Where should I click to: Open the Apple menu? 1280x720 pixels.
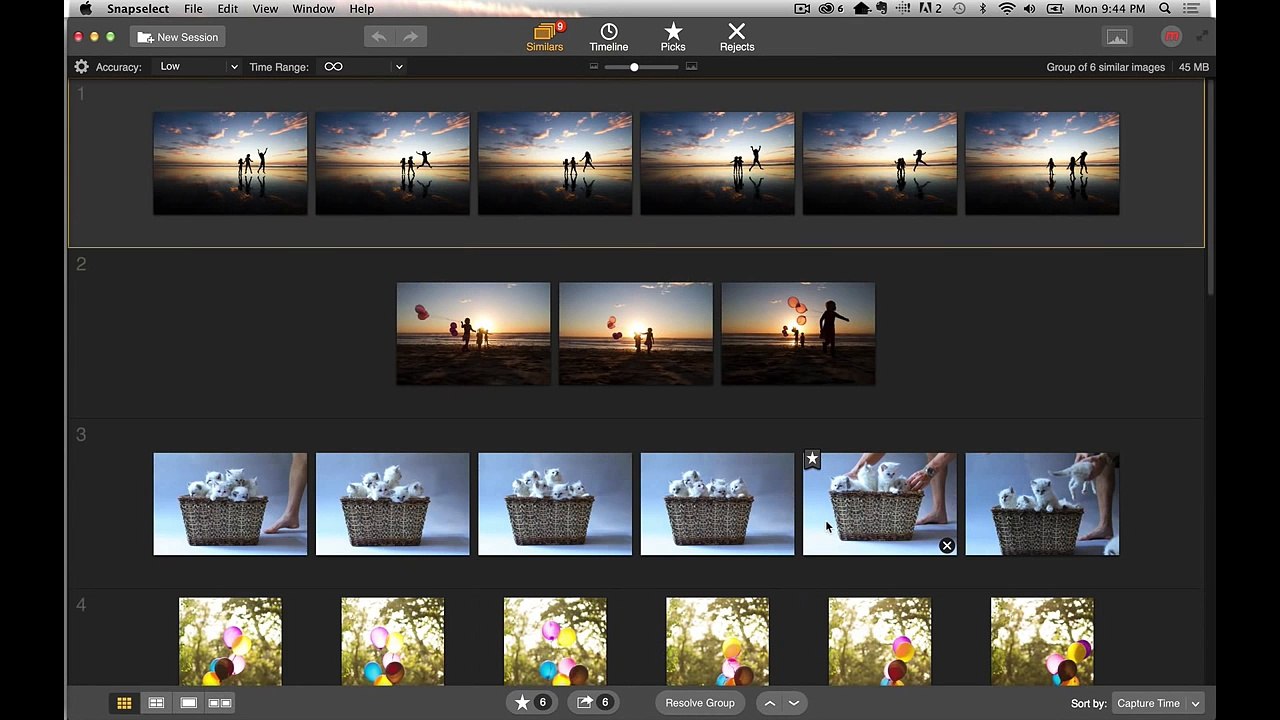click(86, 9)
